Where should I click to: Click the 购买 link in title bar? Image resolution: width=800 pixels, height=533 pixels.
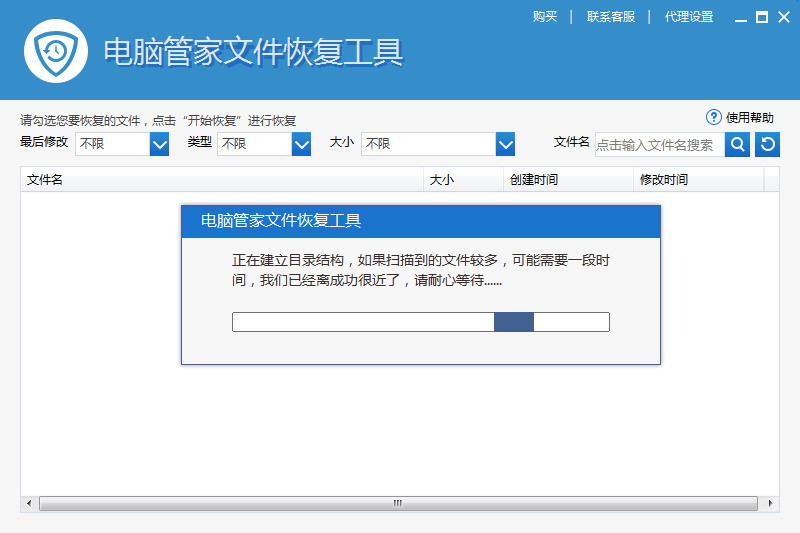tap(545, 17)
